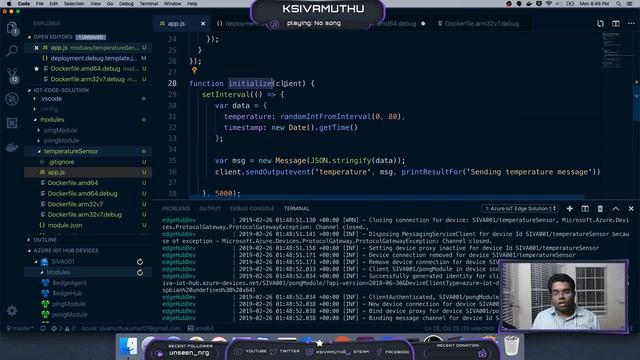Screen dimensions: 640x360
Task: Open editor More Actions ellipsis
Action: (x=631, y=24)
